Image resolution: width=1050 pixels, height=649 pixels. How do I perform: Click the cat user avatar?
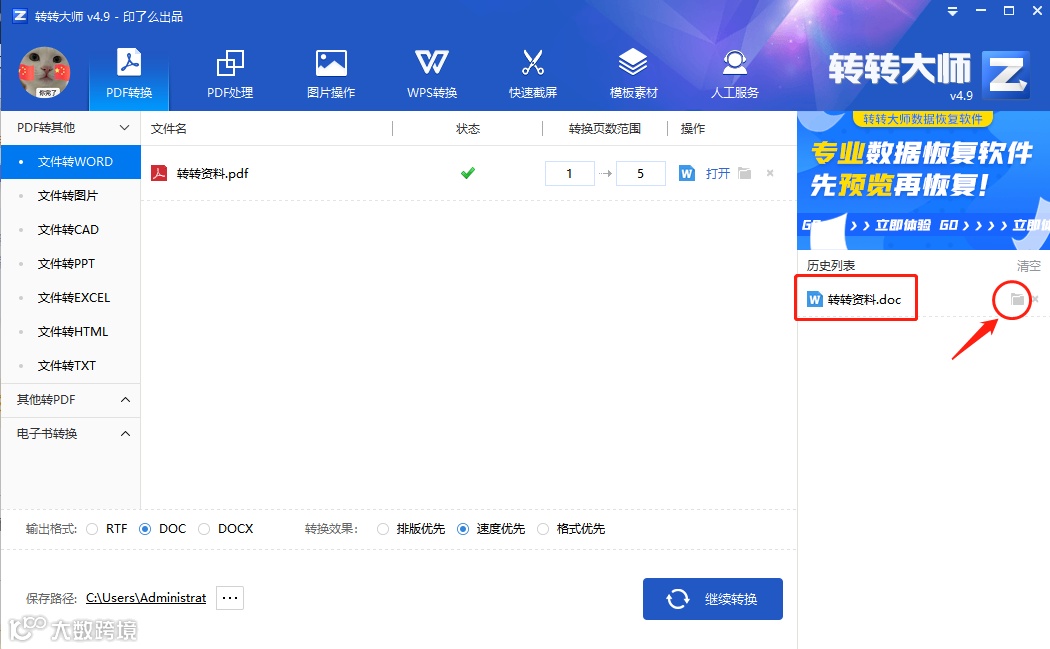click(44, 72)
